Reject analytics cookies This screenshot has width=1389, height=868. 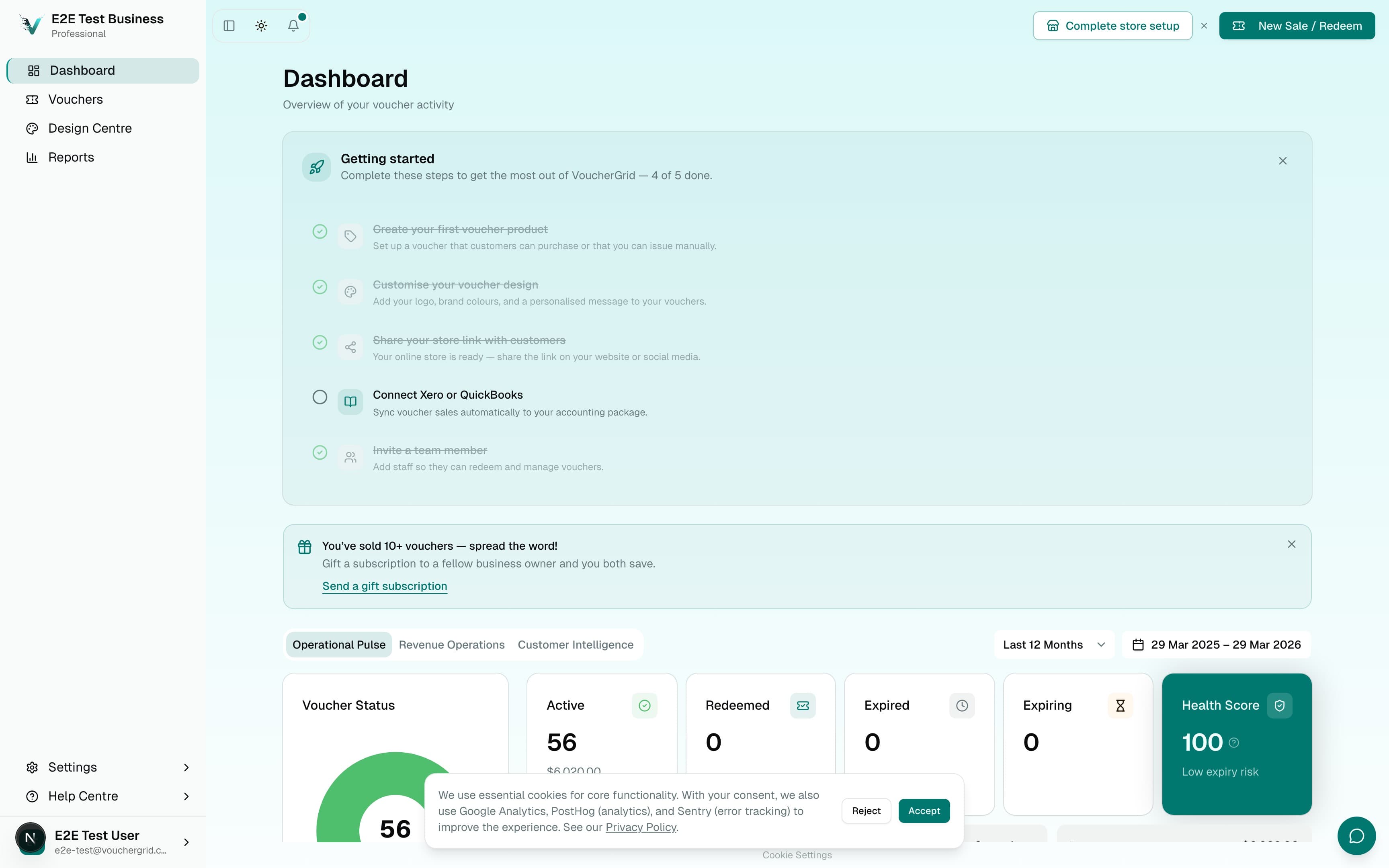[x=866, y=811]
